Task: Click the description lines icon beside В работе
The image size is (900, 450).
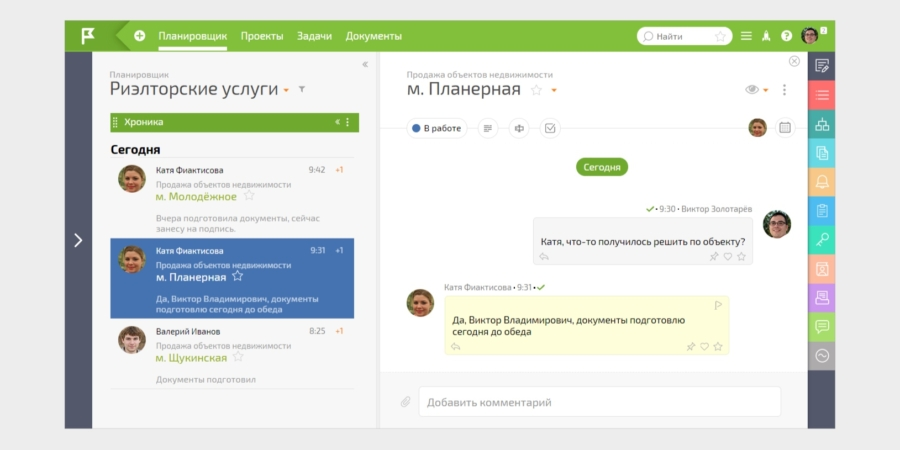Action: [488, 128]
